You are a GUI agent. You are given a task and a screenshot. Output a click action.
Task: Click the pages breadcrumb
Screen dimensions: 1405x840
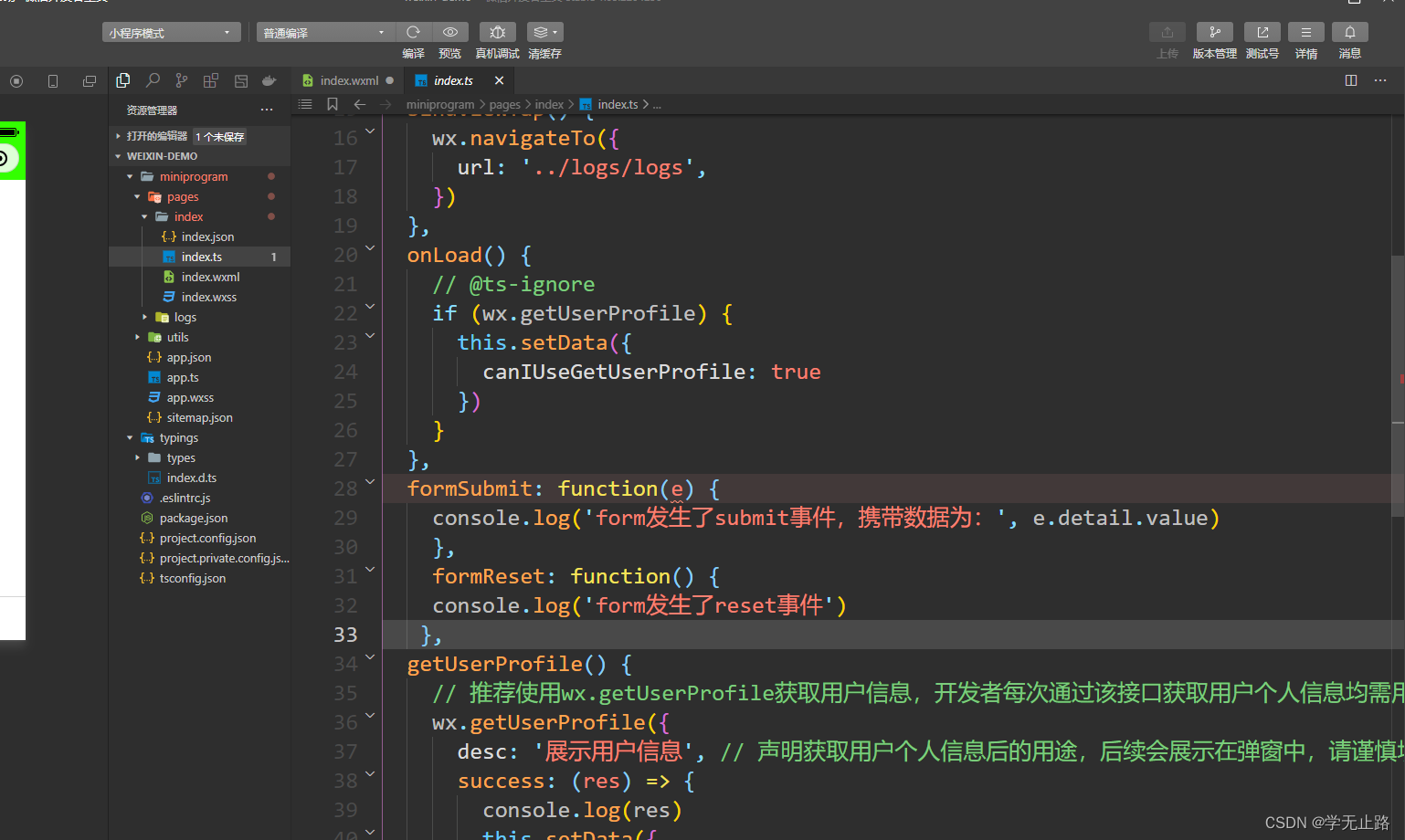[x=505, y=104]
